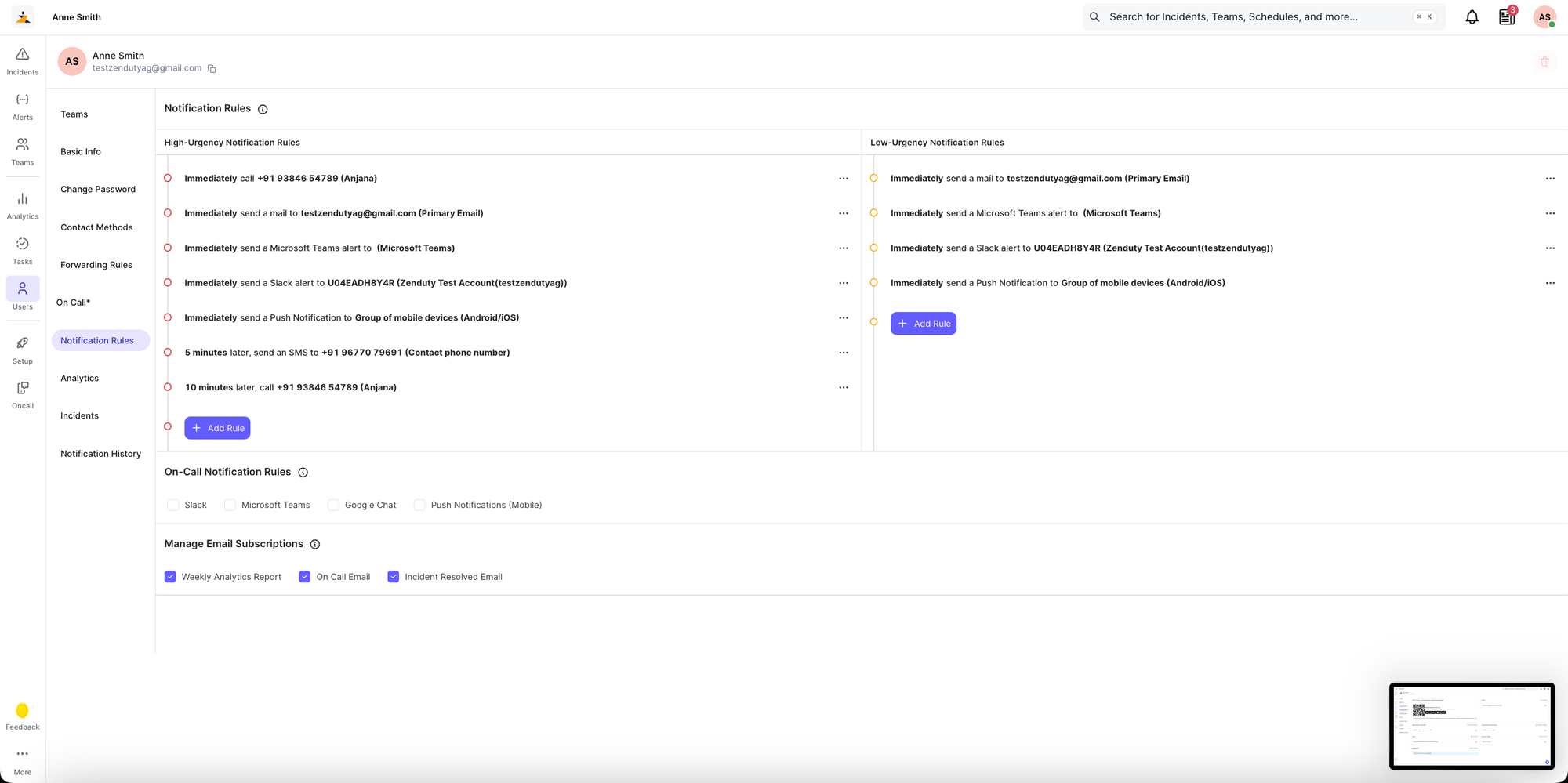Image resolution: width=1568 pixels, height=783 pixels.
Task: Click the 'High-Urgency Notification Rules' heading
Action: click(x=232, y=143)
